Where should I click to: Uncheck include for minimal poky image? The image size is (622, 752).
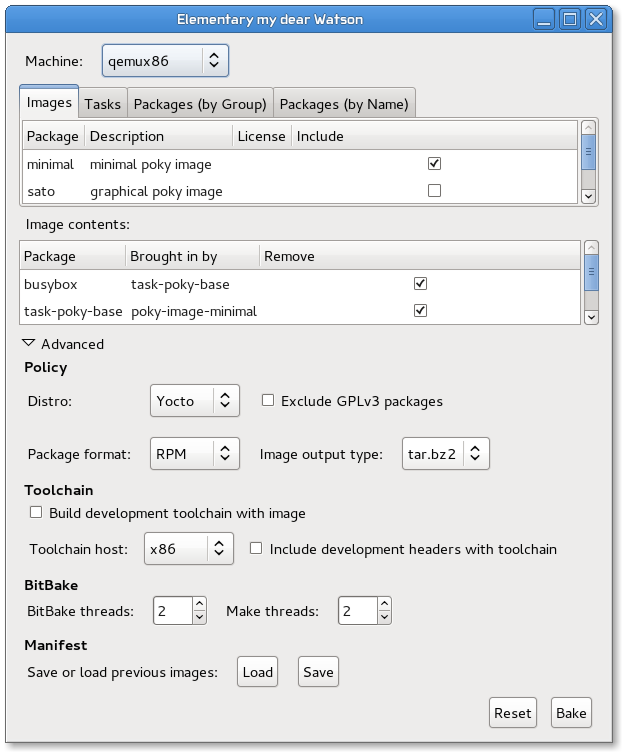(x=434, y=164)
